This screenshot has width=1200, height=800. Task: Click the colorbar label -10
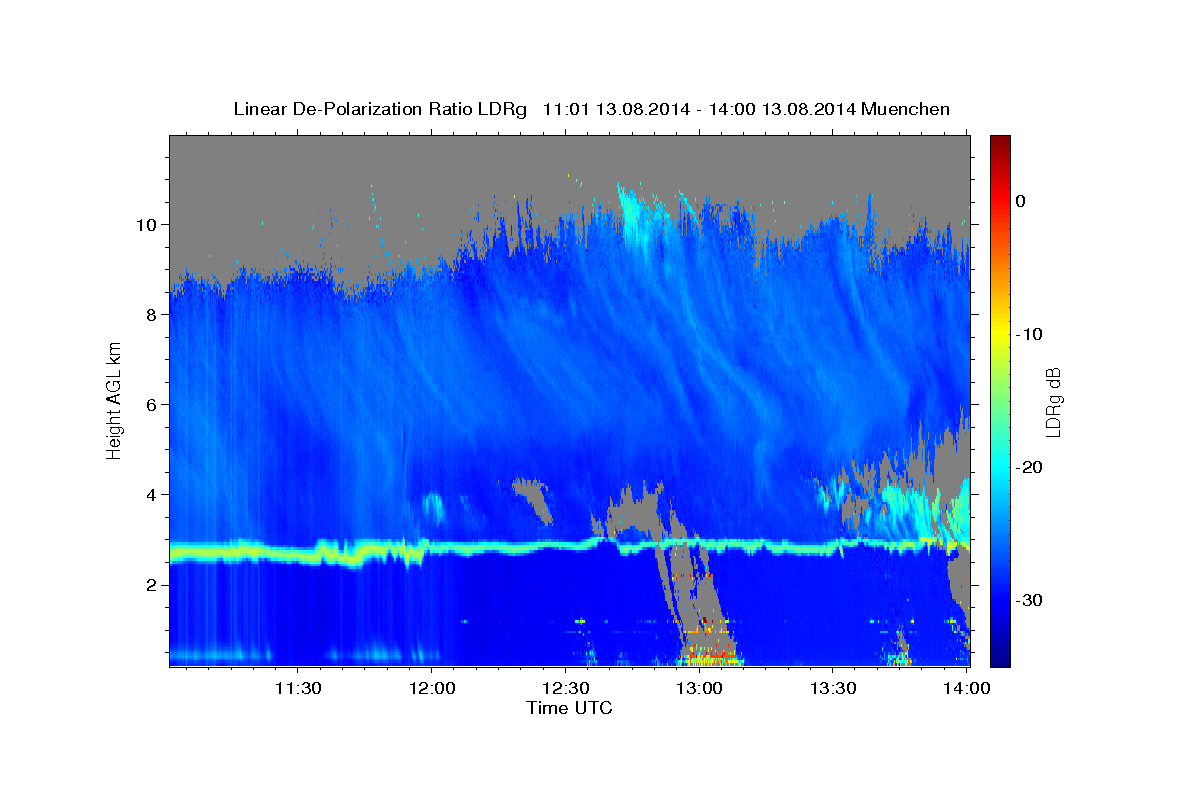click(1030, 334)
